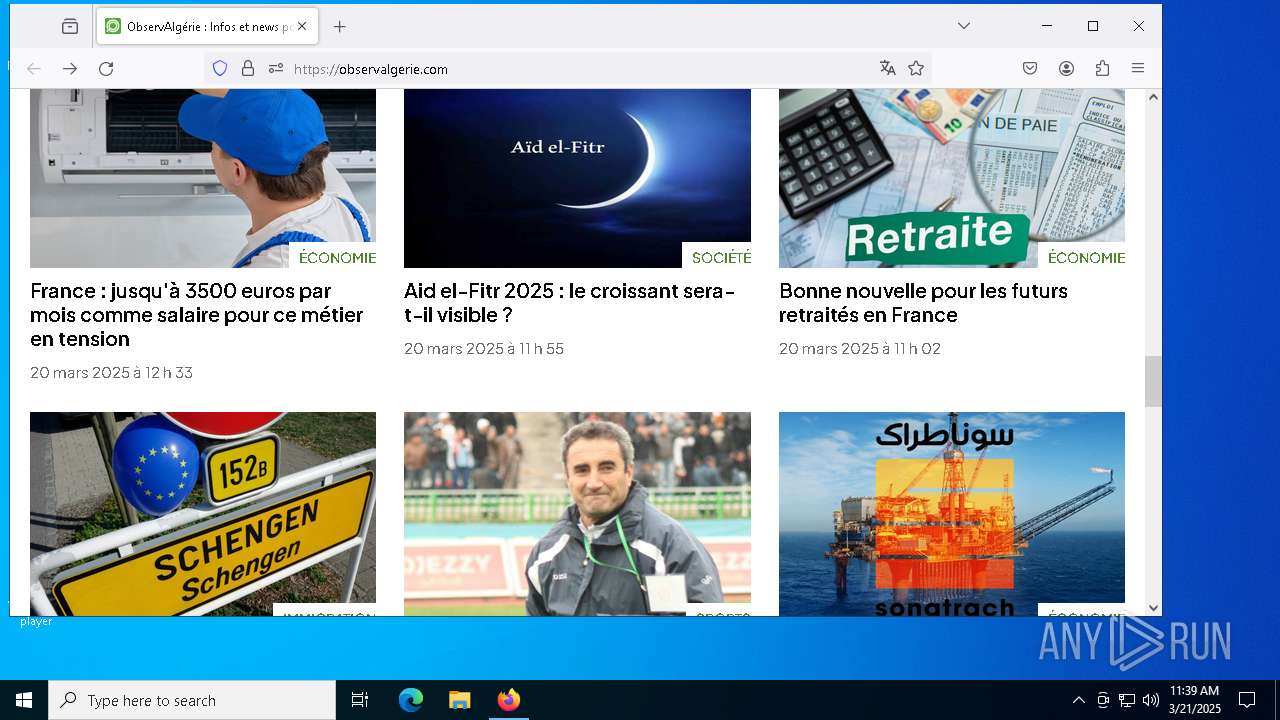Screen dimensions: 1280x720
Task: Open Firefox application hamburger menu
Action: (1138, 69)
